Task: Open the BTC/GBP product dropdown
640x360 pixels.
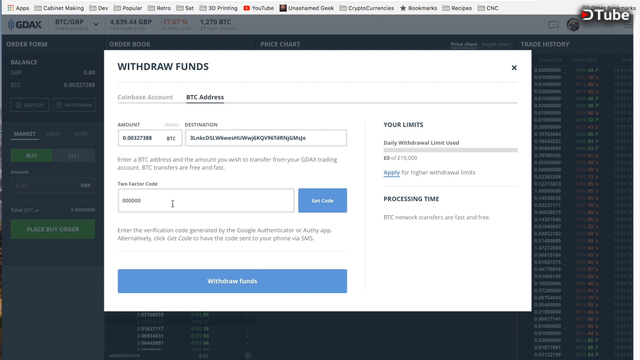Action: (77, 24)
